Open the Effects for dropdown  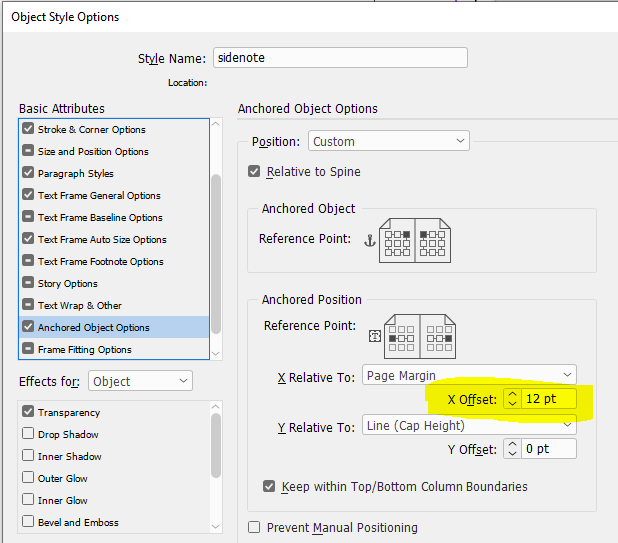tap(140, 381)
